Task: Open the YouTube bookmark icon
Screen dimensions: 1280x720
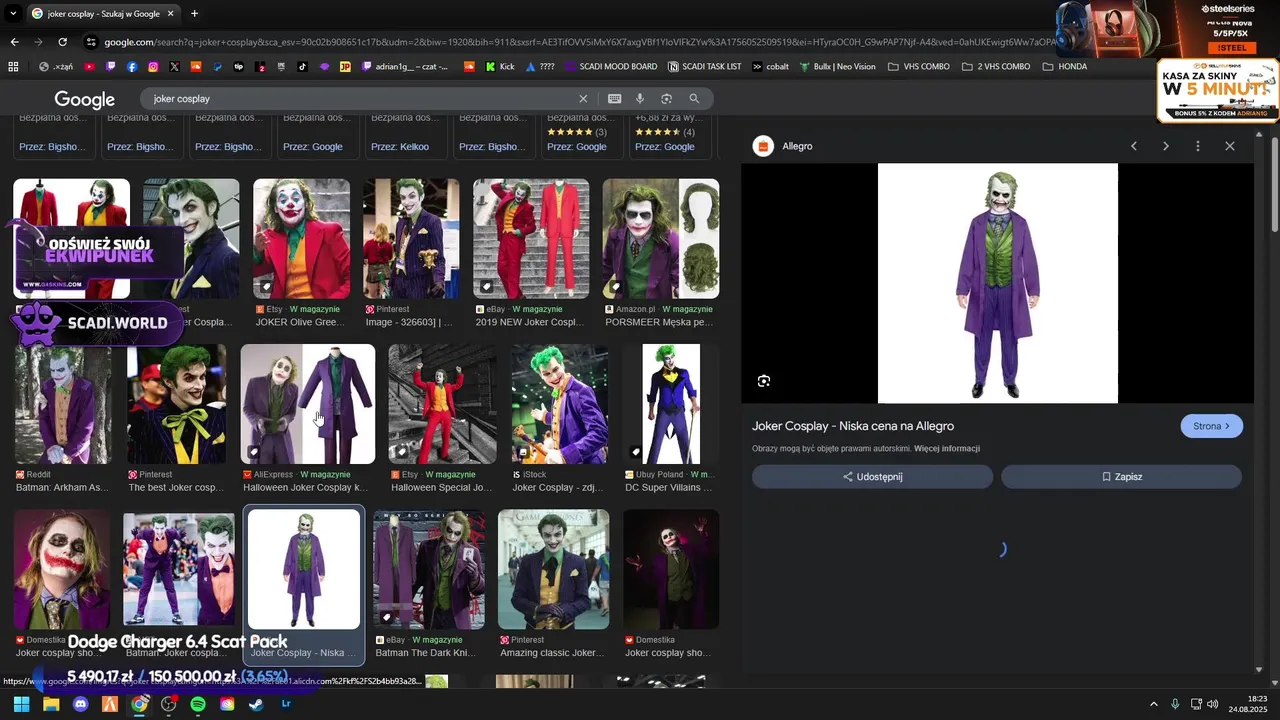Action: [x=90, y=67]
